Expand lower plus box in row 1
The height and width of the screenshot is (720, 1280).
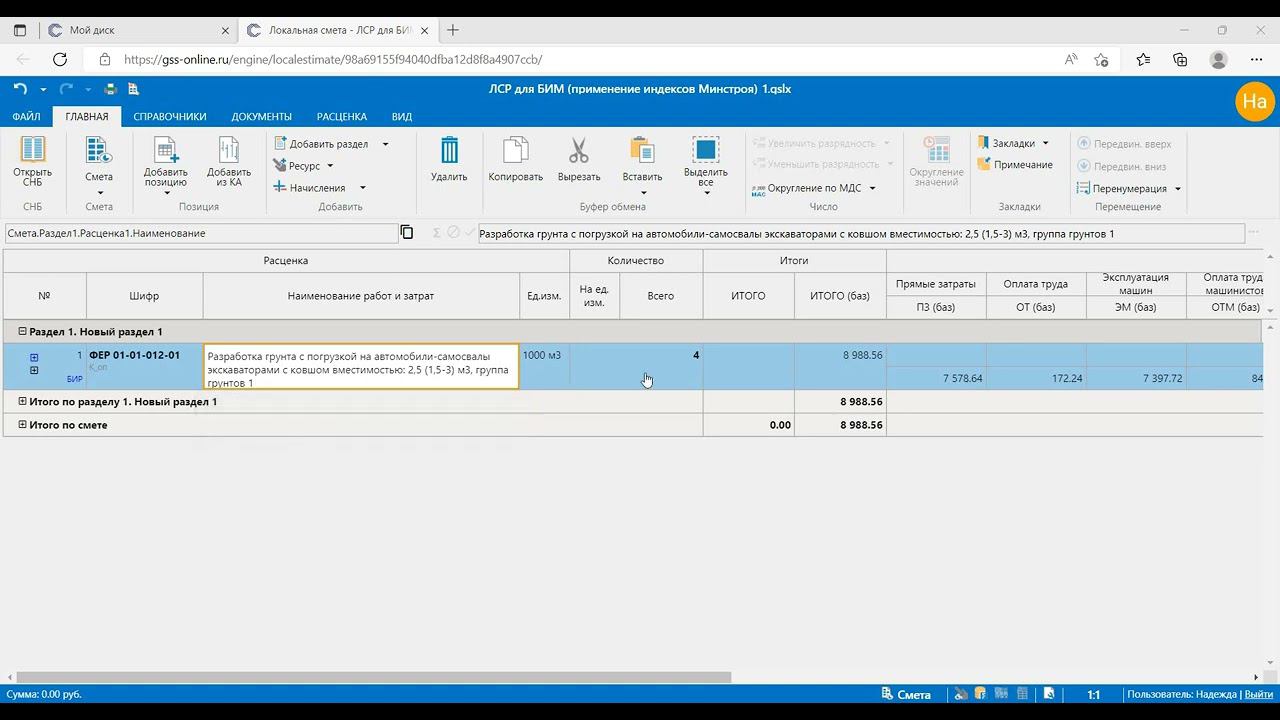pos(34,371)
